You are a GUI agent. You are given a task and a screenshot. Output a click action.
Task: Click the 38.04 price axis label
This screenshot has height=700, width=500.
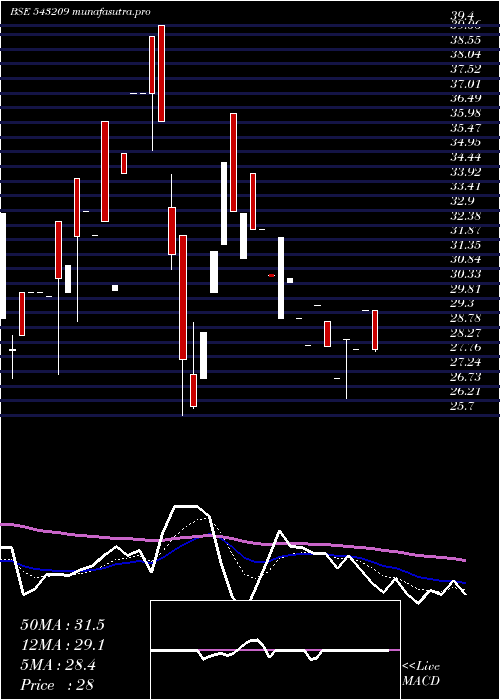[465, 54]
